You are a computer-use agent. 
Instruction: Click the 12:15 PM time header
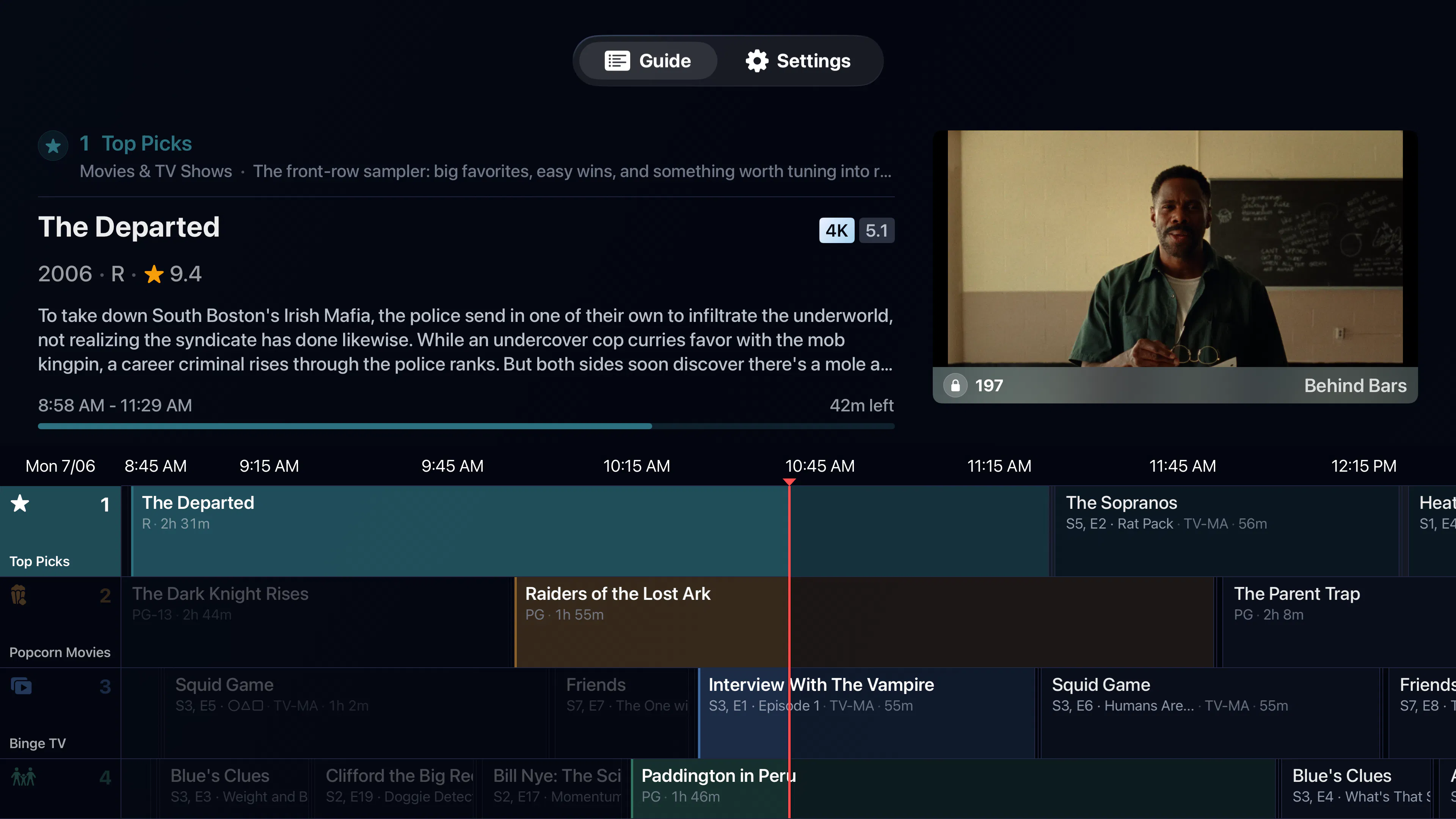[x=1363, y=466]
